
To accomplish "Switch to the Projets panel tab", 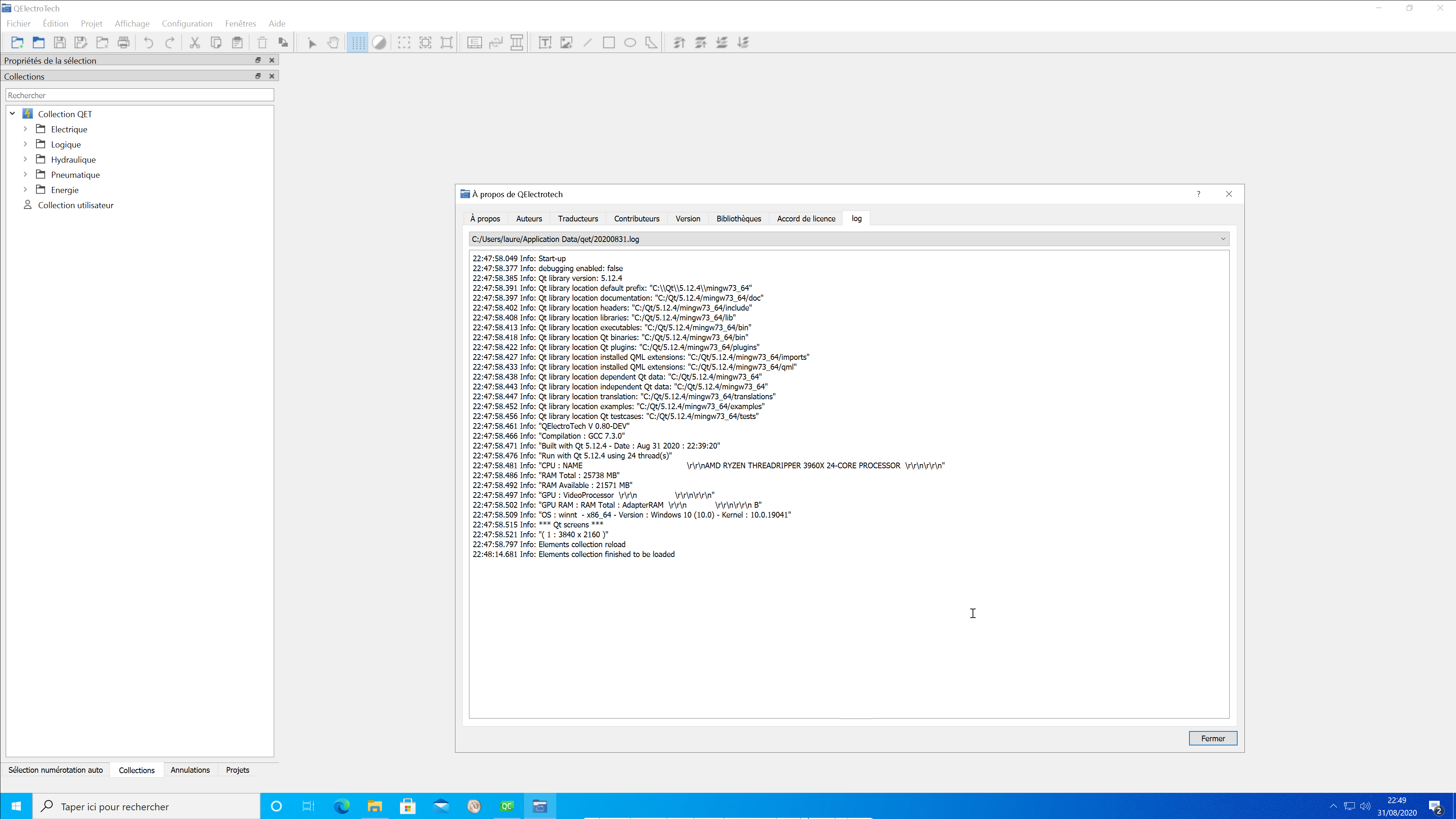I will 237,770.
